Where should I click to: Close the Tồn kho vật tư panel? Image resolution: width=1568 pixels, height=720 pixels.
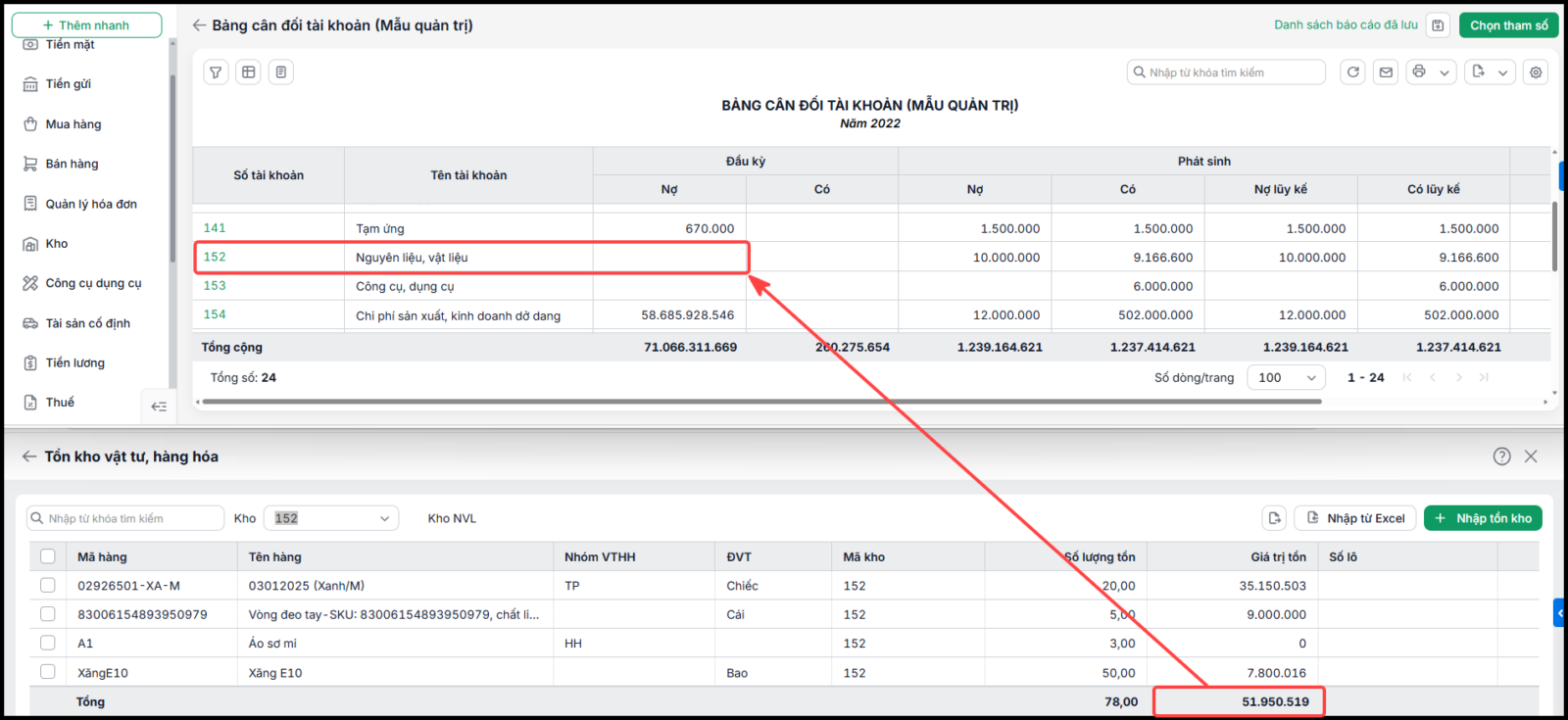pos(1531,456)
